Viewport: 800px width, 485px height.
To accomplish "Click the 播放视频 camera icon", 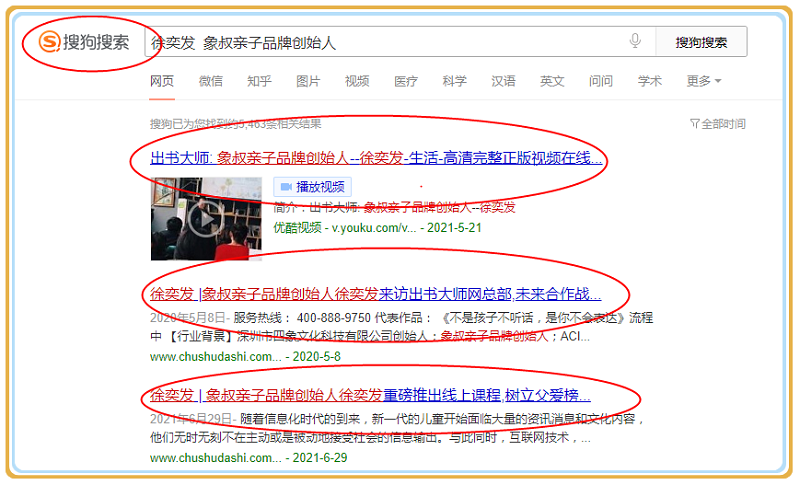I will (x=285, y=186).
